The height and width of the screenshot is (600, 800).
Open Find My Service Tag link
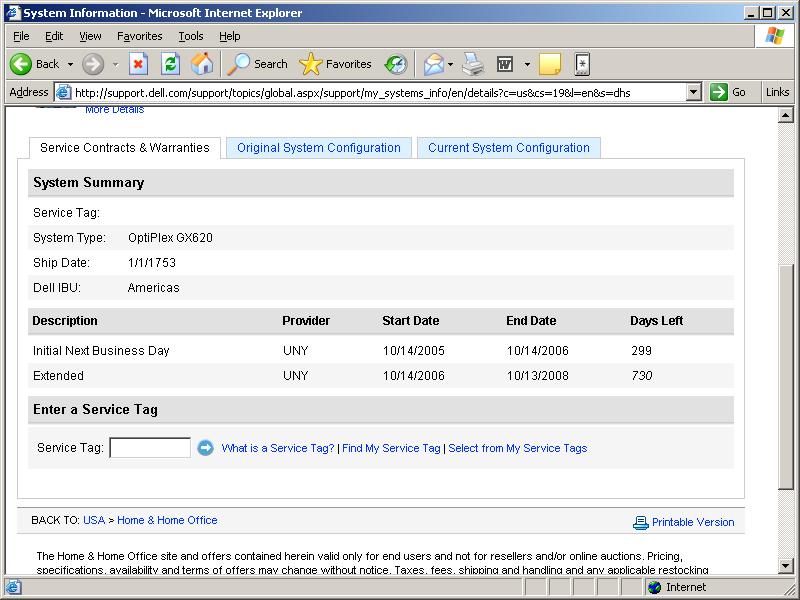391,448
